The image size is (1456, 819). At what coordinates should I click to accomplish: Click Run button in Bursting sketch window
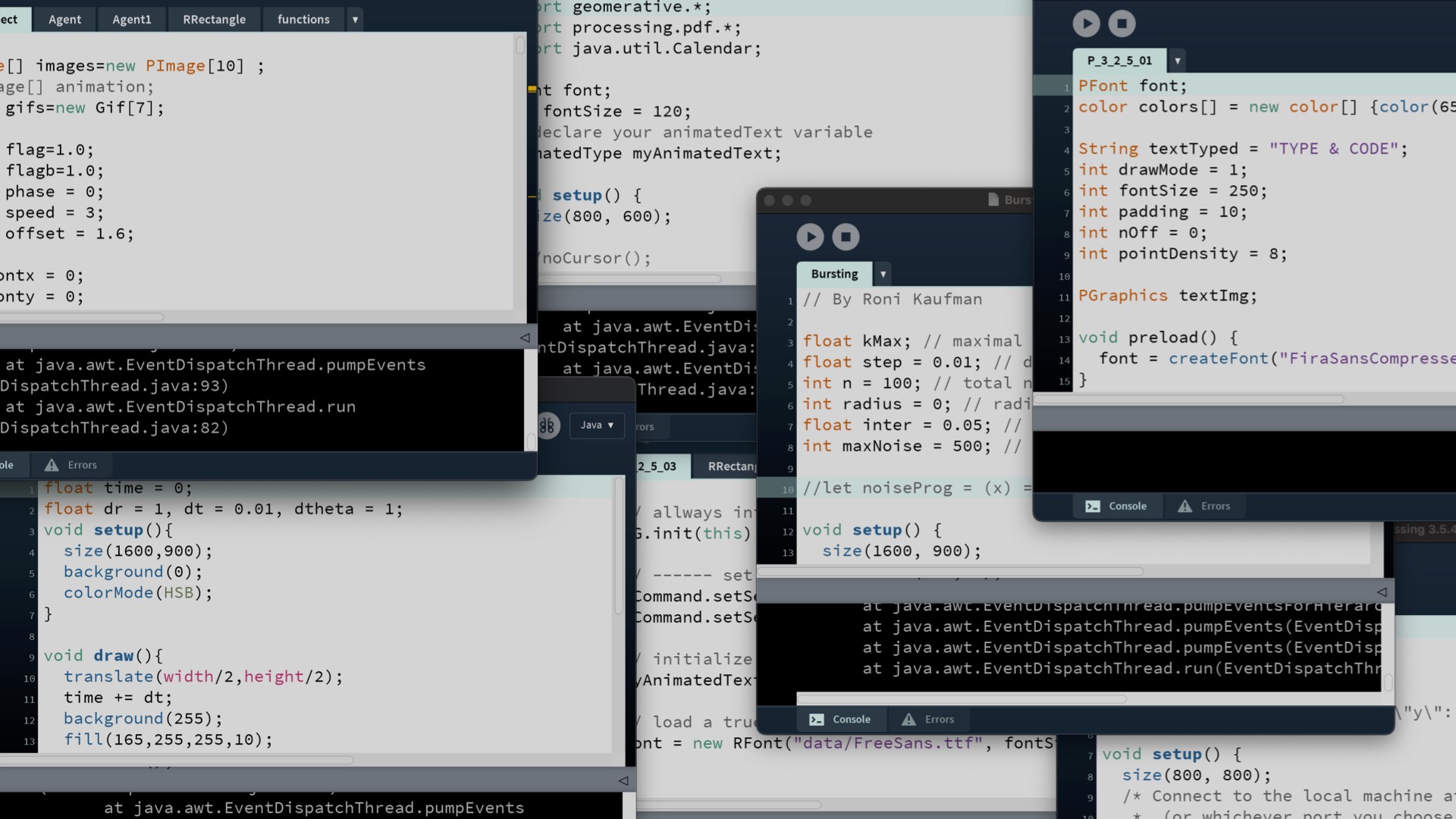tap(810, 237)
